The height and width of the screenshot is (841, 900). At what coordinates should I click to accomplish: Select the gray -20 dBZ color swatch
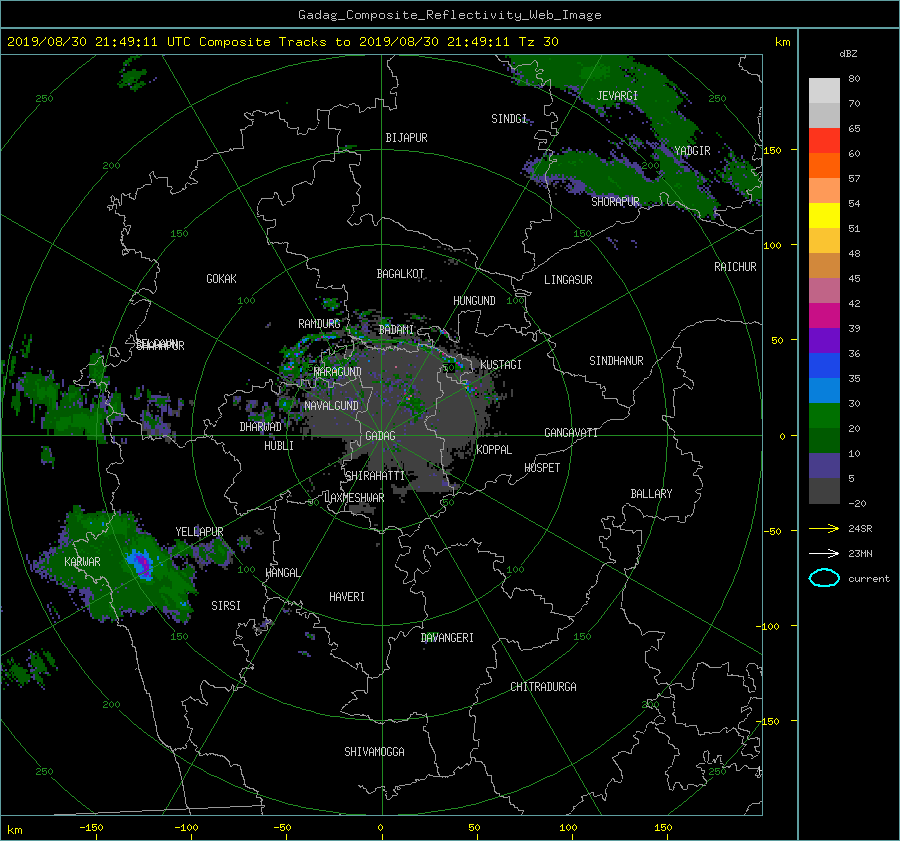824,490
